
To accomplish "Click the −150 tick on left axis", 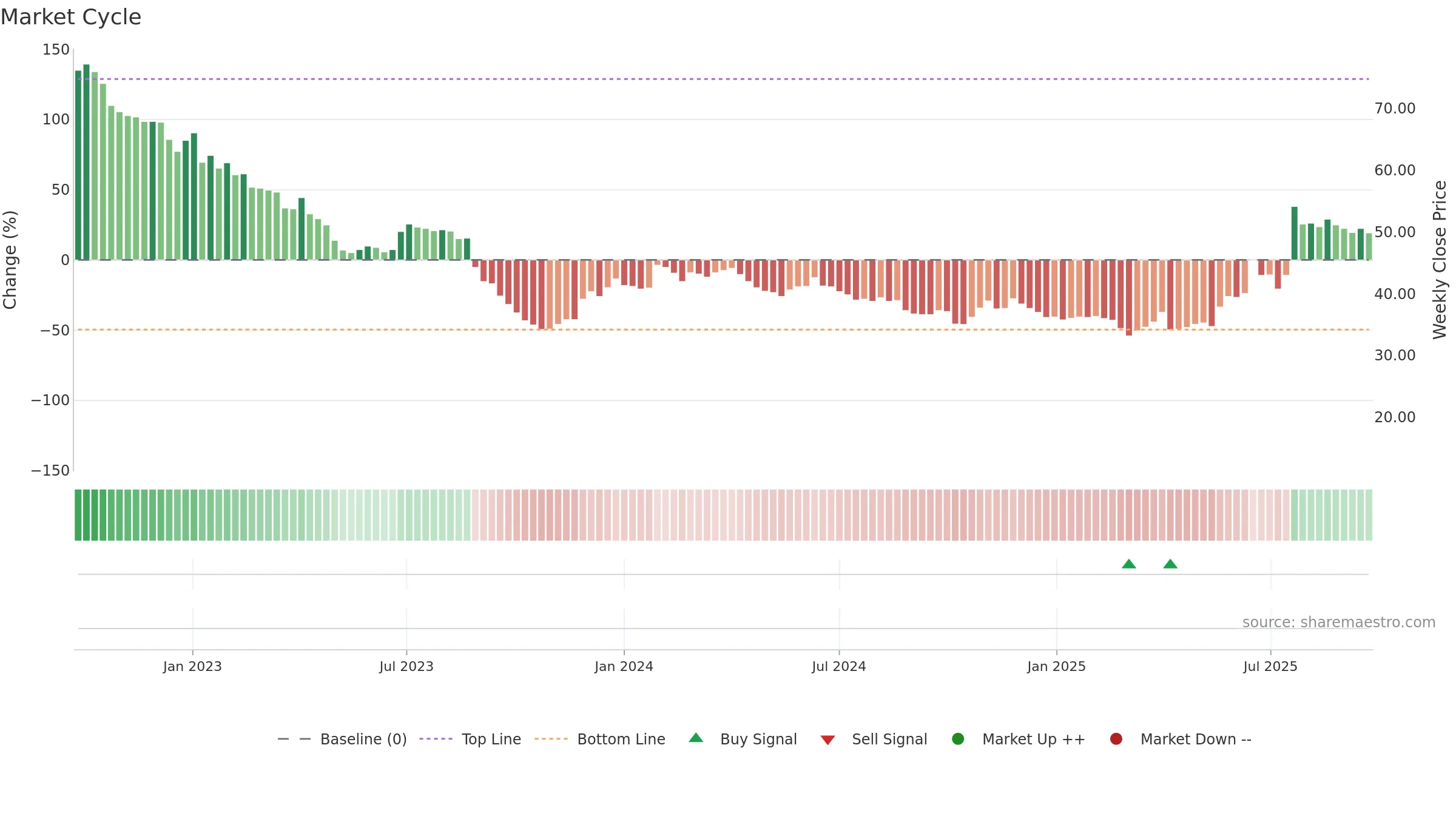I will (x=50, y=471).
